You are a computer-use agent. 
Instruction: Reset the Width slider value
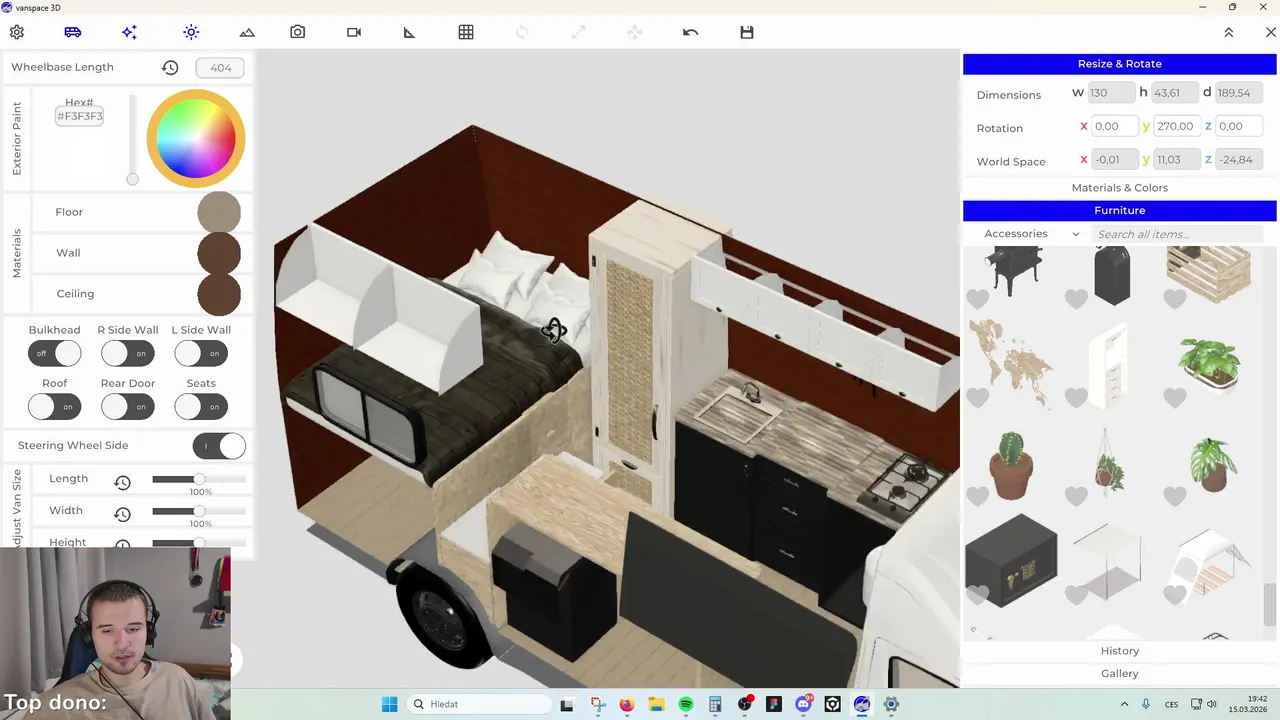(122, 514)
